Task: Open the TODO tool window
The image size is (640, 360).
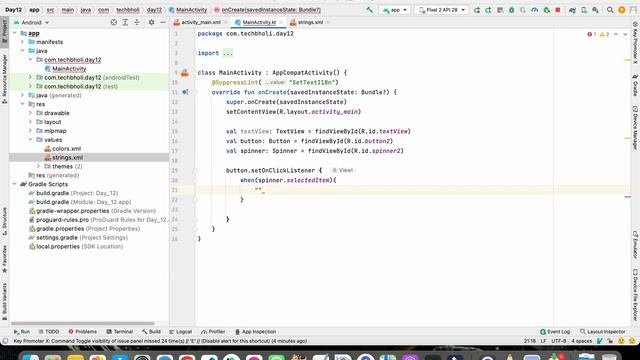Action: click(49, 332)
